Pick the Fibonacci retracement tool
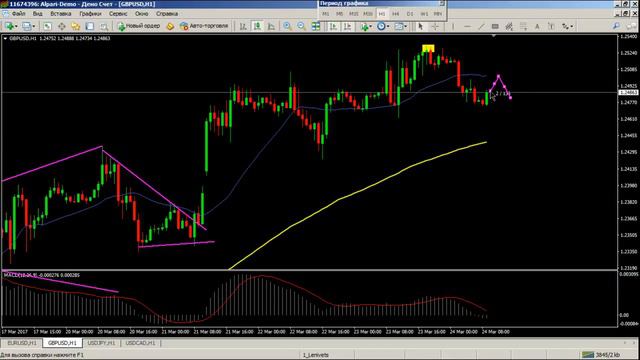This screenshot has height=360, width=640. 523,26
